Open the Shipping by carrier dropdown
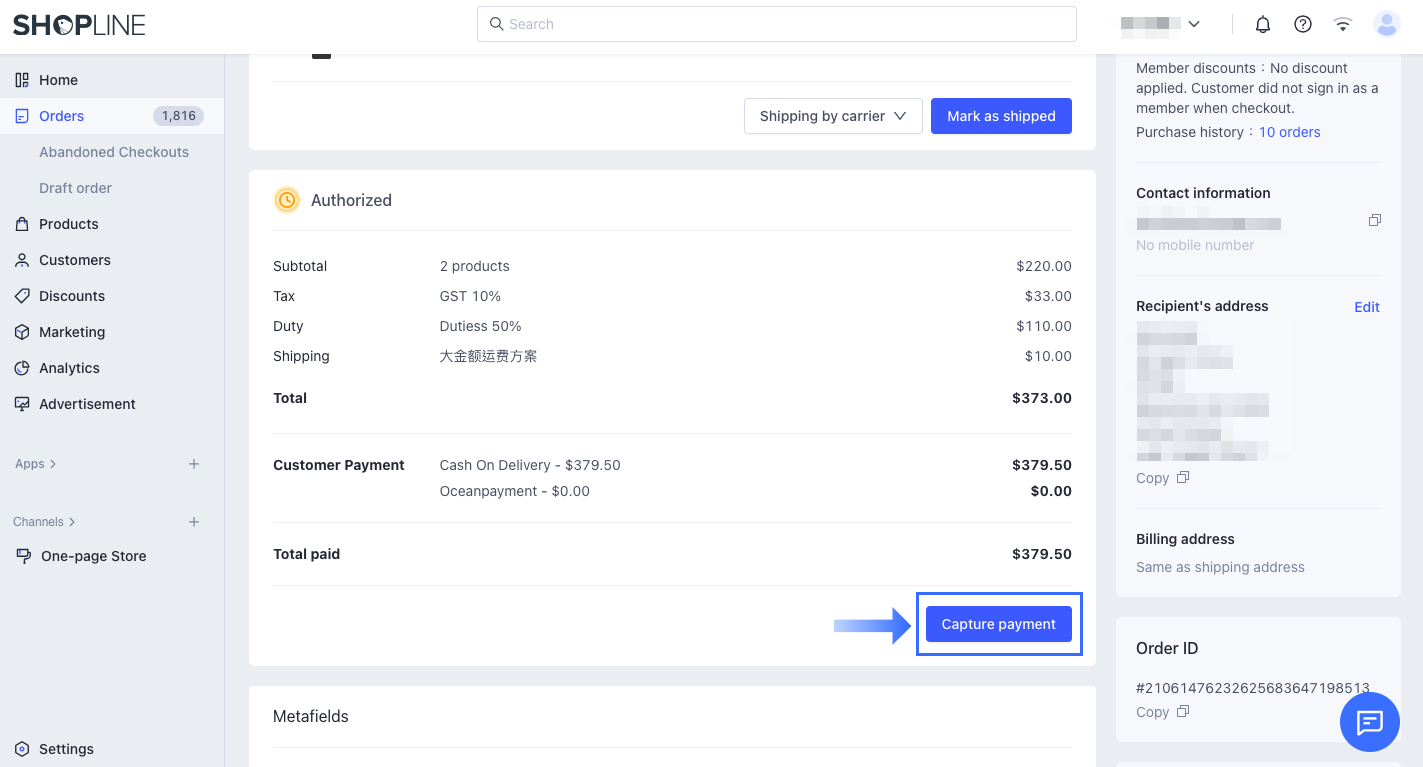Image resolution: width=1423 pixels, height=767 pixels. (x=832, y=116)
